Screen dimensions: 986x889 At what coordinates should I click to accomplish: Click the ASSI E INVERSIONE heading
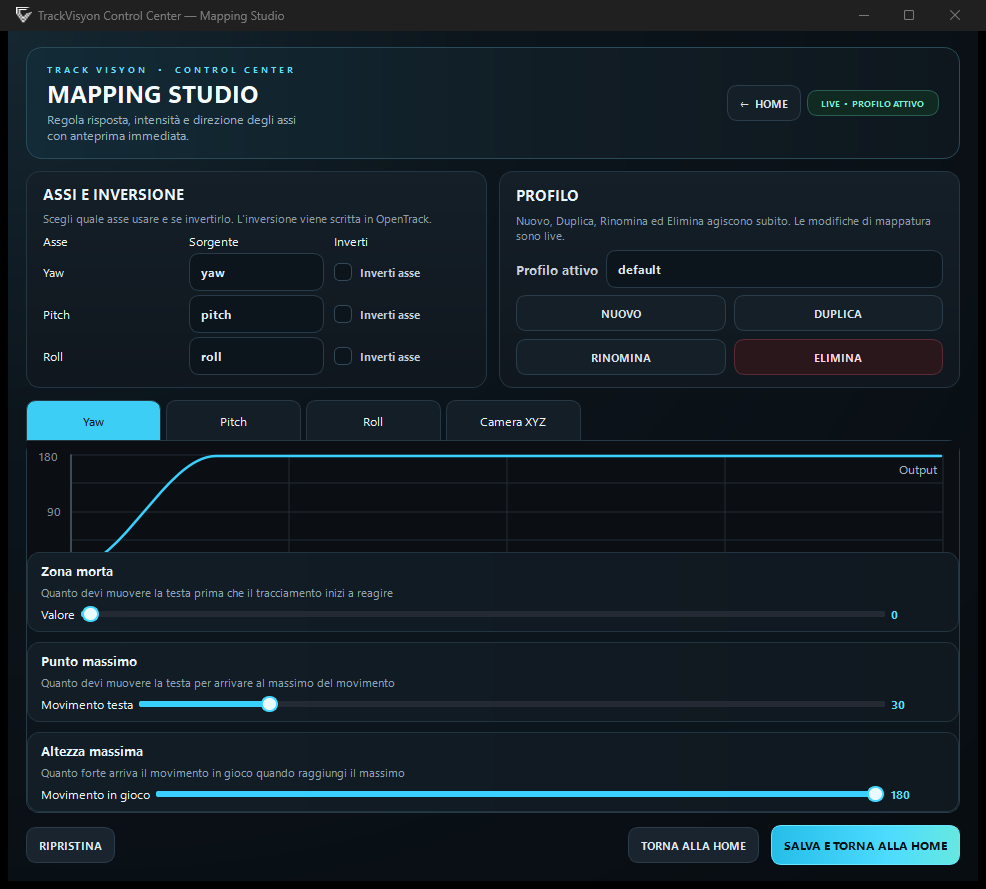[x=114, y=194]
